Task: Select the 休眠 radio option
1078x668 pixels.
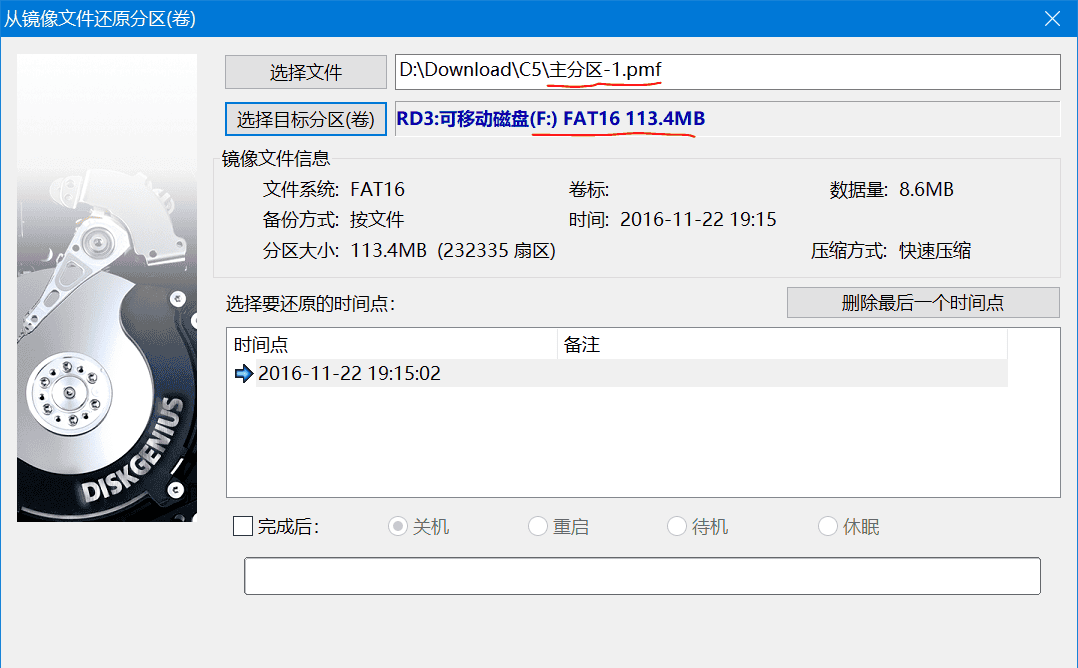Action: 828,526
